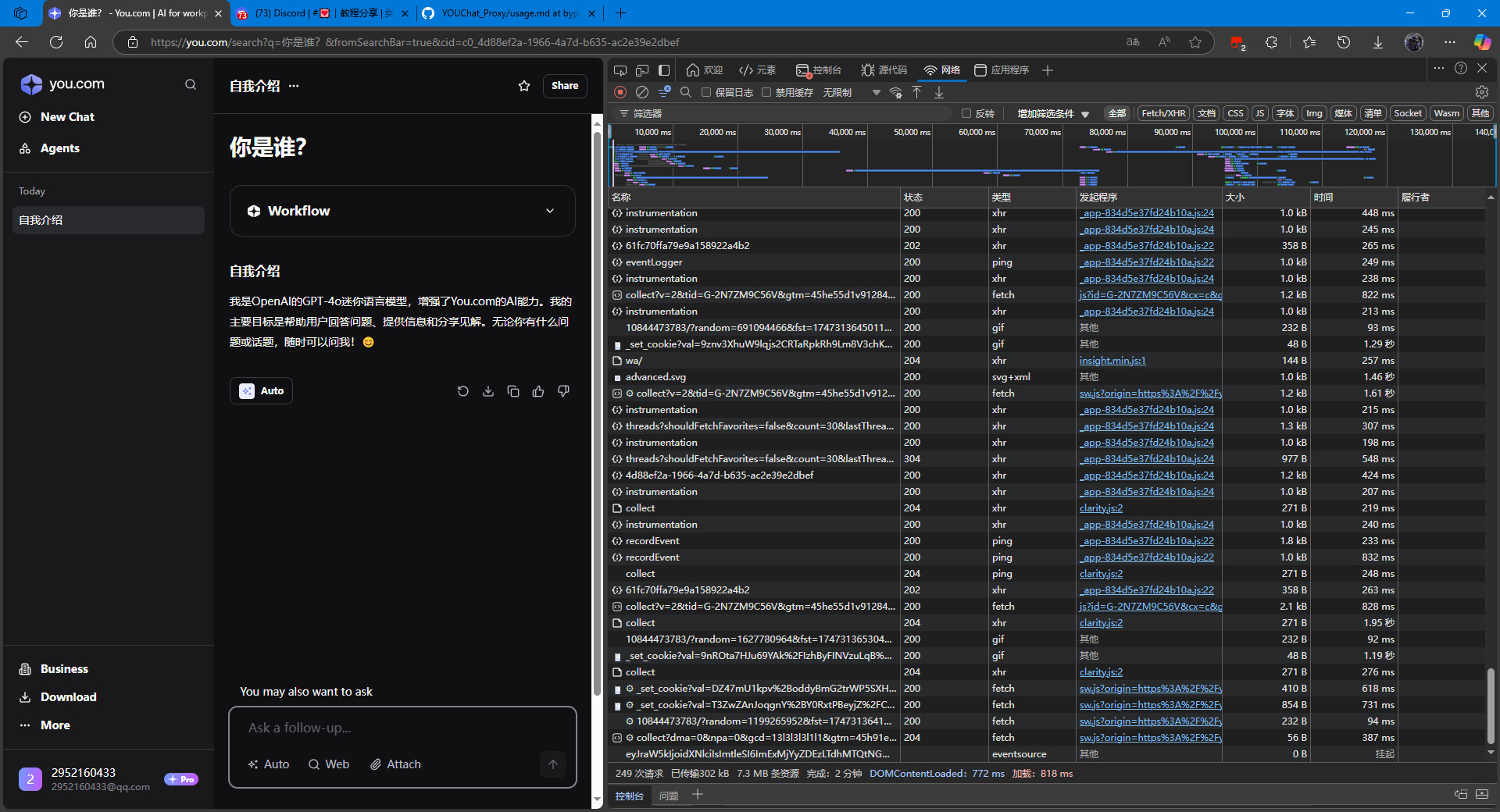The height and width of the screenshot is (812, 1500).
Task: Click the thumbs down icon on response
Action: 563,391
